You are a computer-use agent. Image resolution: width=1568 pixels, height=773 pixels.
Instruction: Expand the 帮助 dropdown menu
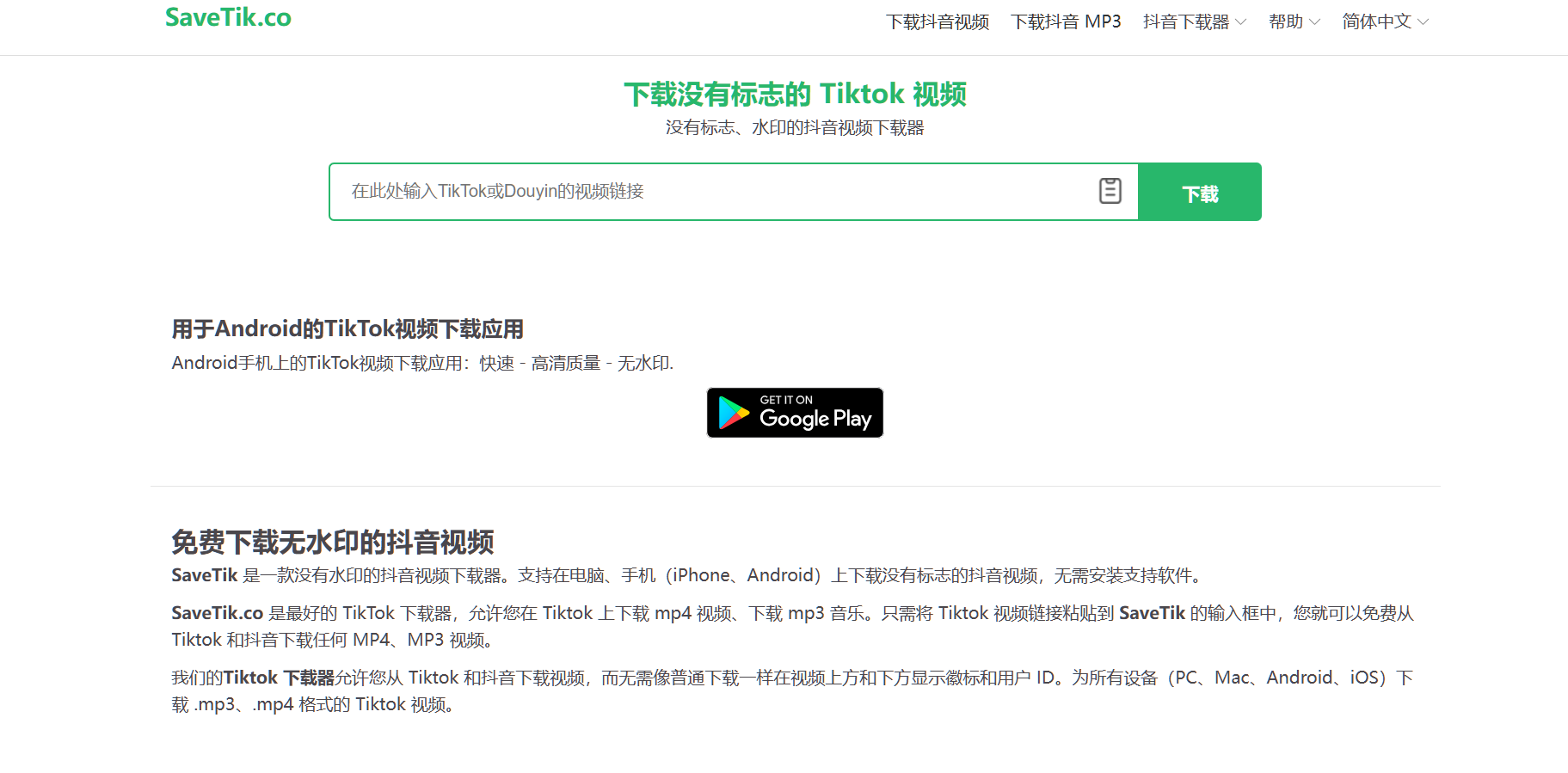1294,21
